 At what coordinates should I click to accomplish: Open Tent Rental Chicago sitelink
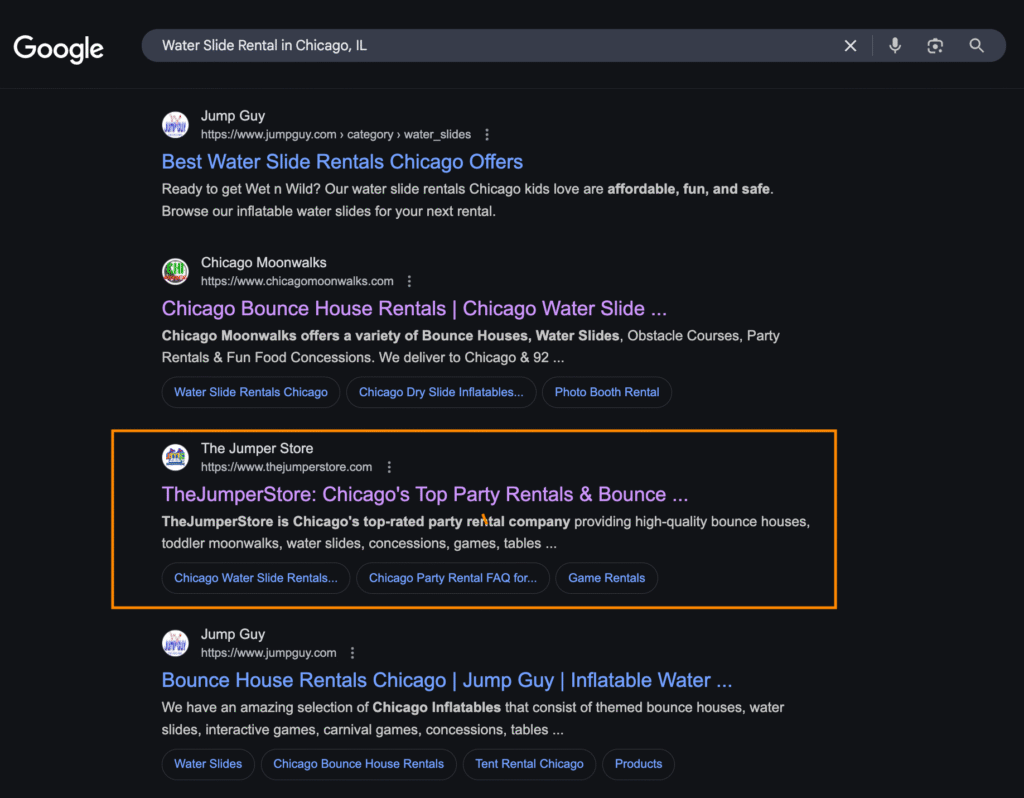click(529, 764)
